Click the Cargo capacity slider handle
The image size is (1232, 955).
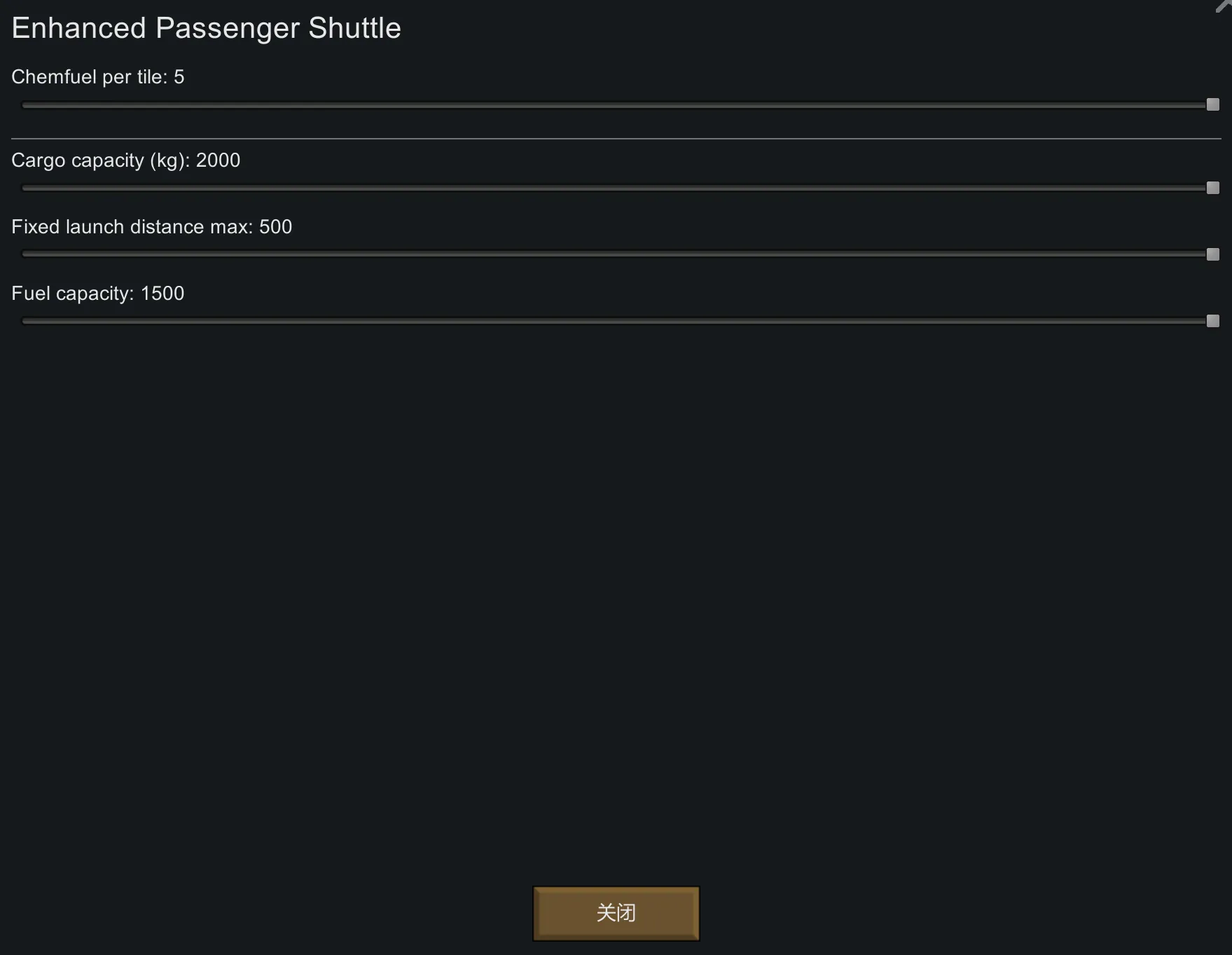pos(1212,188)
